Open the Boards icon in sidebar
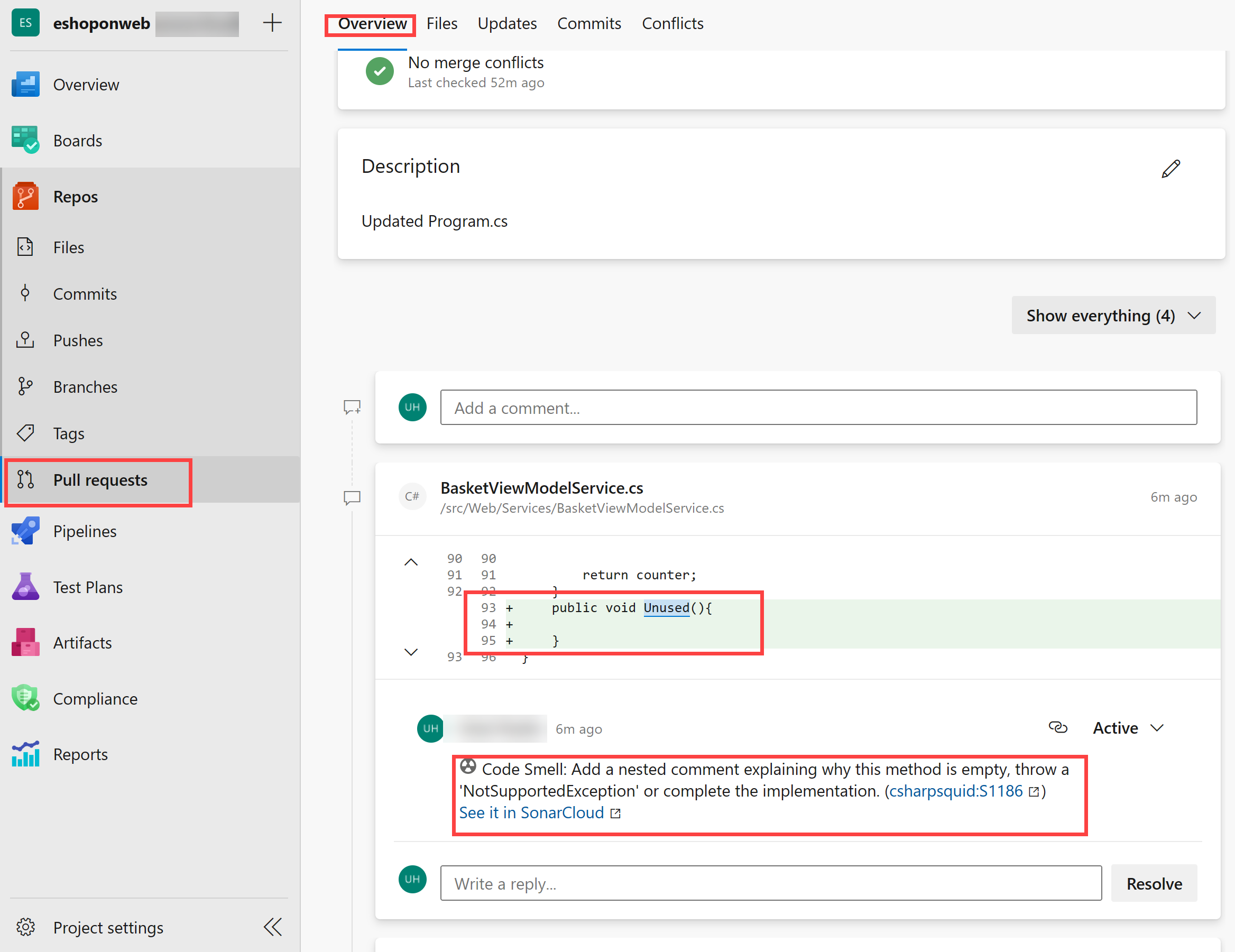This screenshot has height=952, width=1235. click(25, 140)
